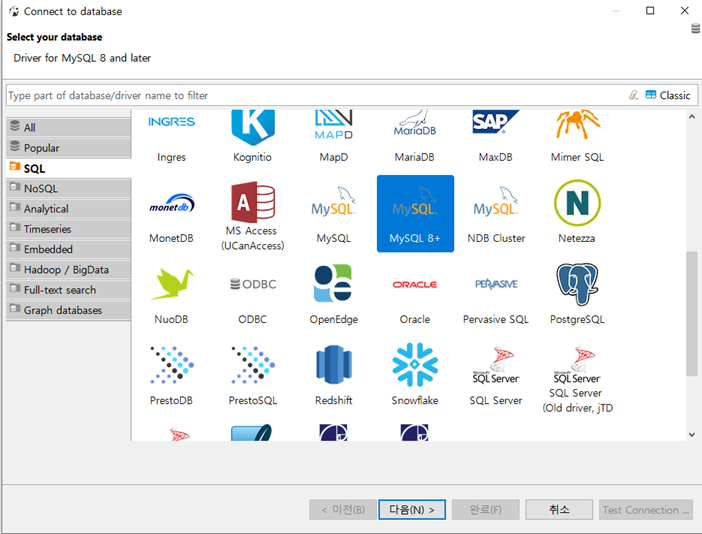The width and height of the screenshot is (702, 534).
Task: Pick the NuoDB bird icon
Action: click(171, 294)
